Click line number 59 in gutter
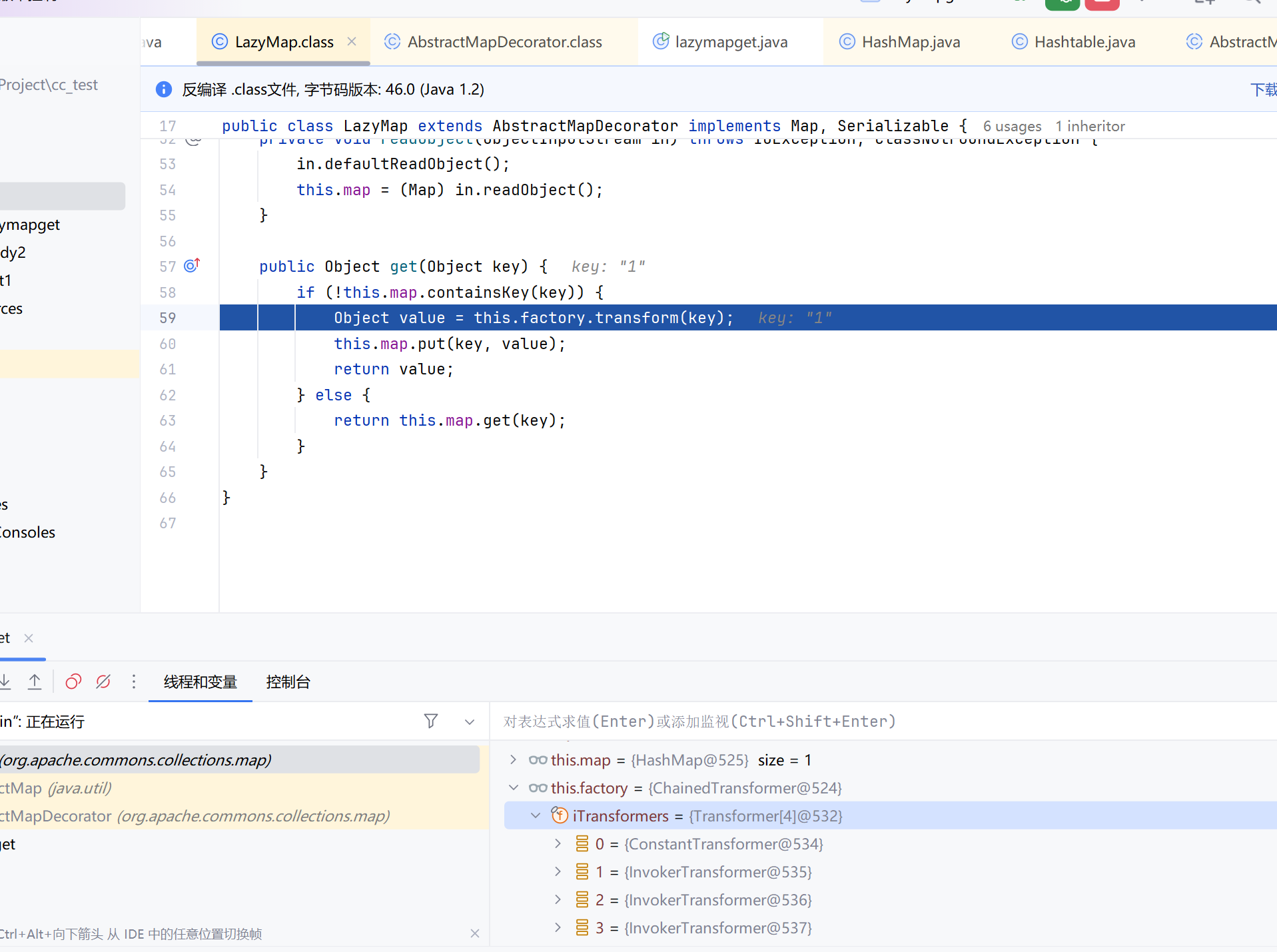The image size is (1277, 952). tap(168, 318)
